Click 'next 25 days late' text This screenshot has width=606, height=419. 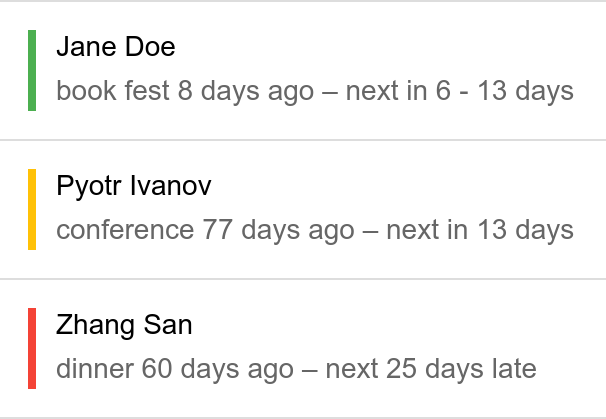[431, 369]
